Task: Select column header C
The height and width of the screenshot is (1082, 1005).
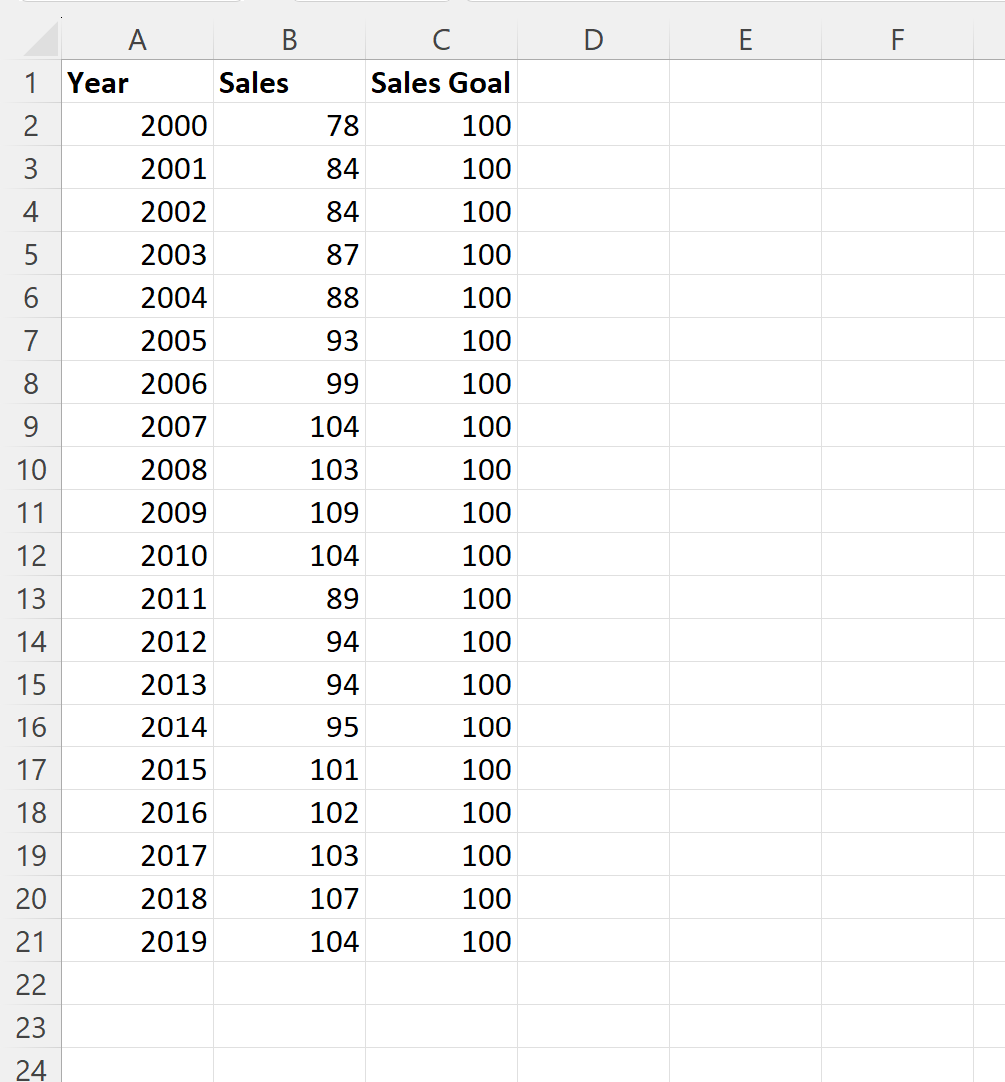Action: pos(440,40)
